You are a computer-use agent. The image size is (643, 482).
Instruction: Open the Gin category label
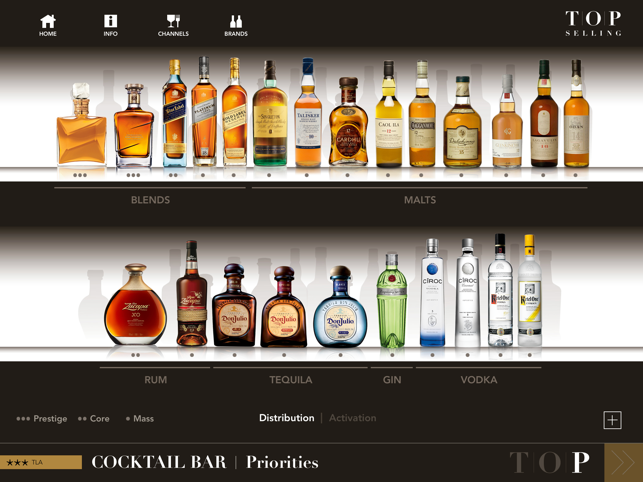point(392,379)
